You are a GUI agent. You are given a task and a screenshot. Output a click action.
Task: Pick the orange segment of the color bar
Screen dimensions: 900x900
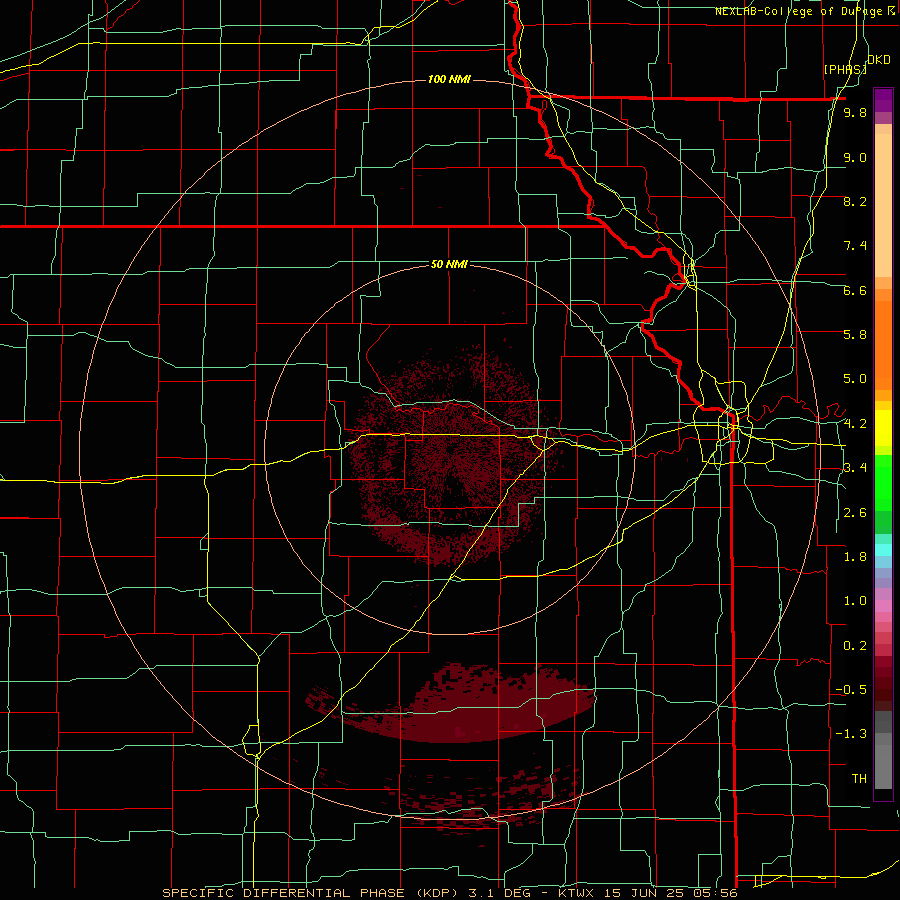pos(883,344)
